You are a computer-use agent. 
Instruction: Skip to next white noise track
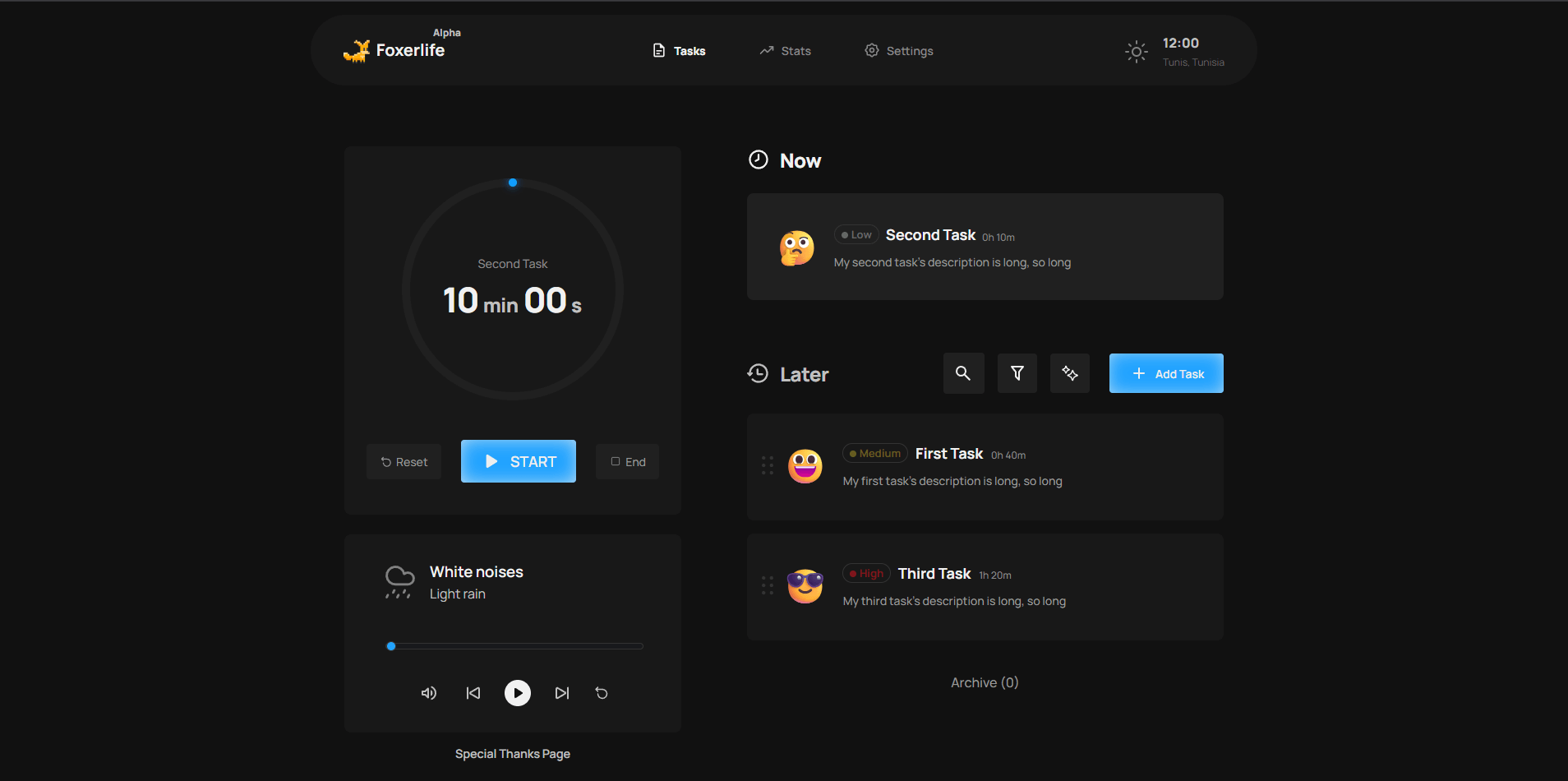(562, 693)
